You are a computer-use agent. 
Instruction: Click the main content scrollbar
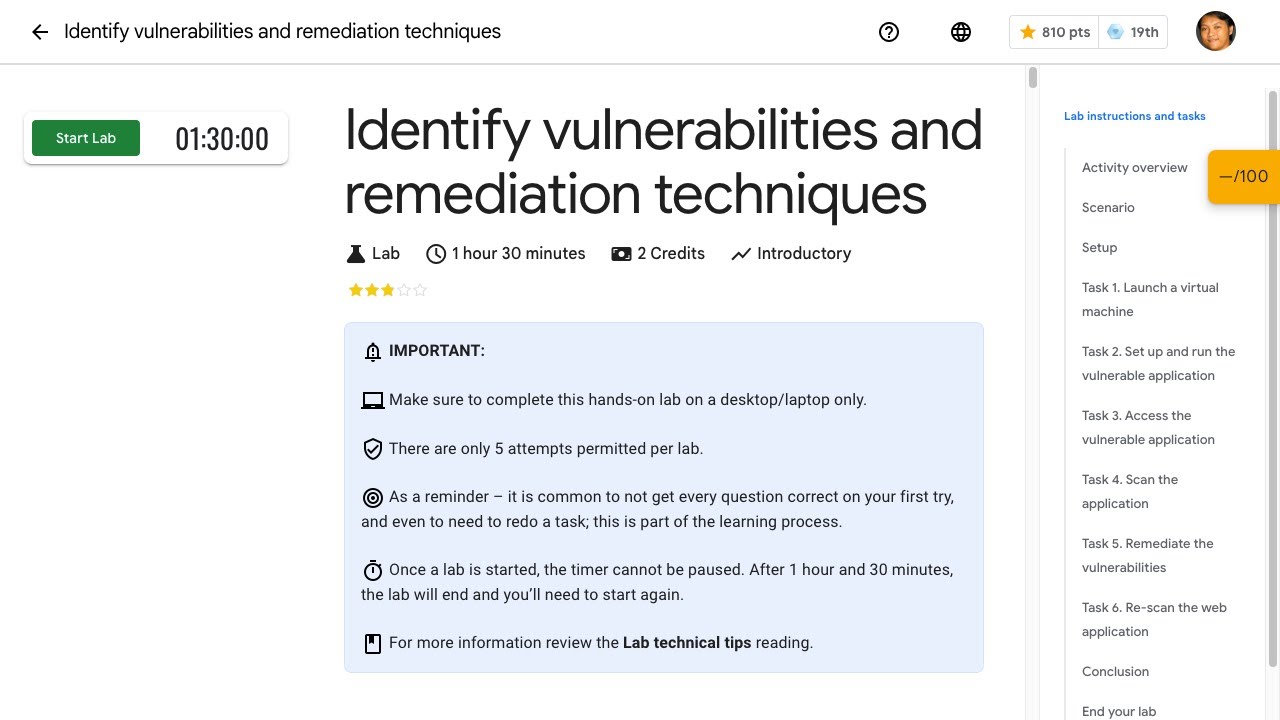(1032, 78)
